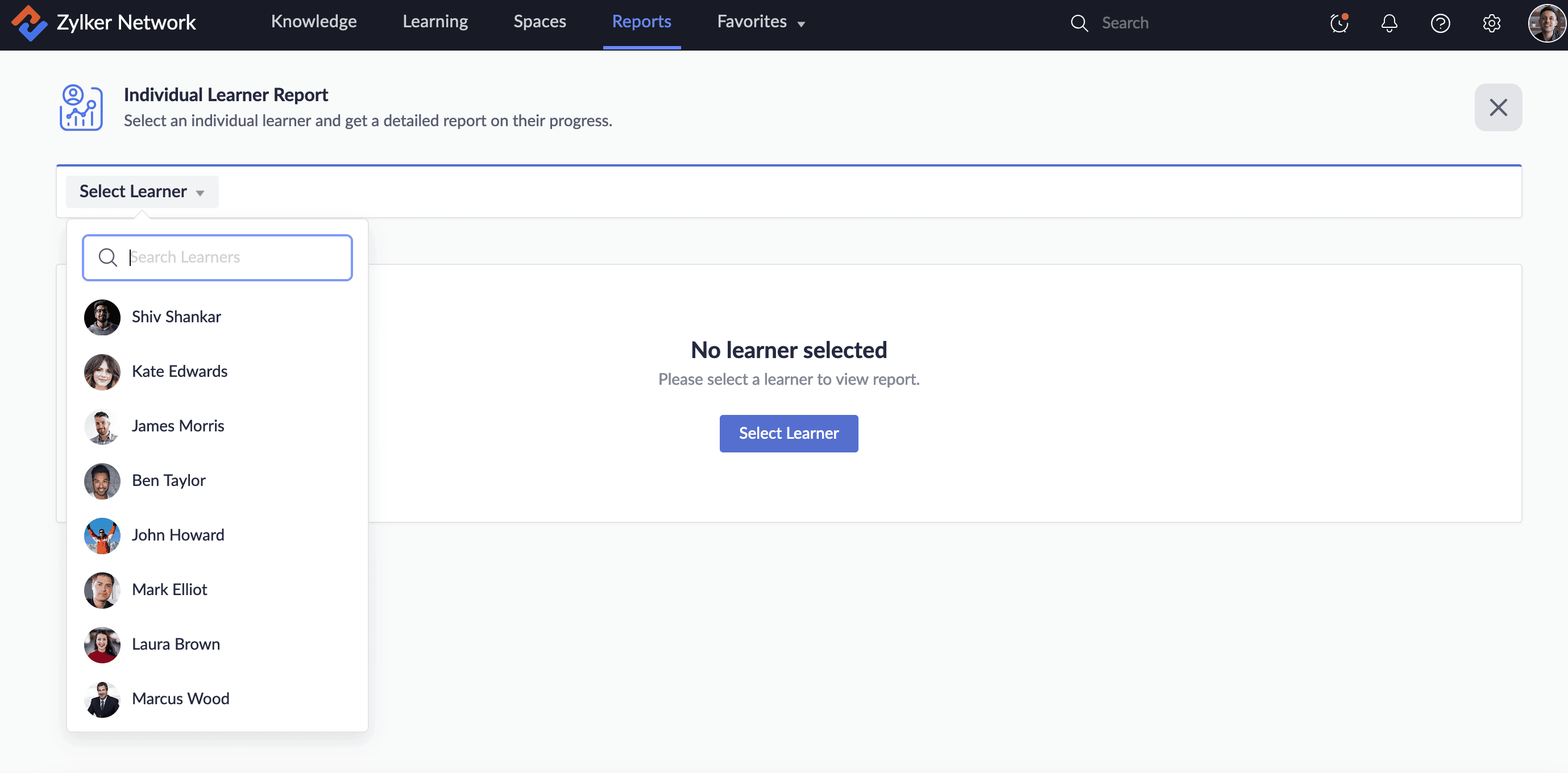Open the notifications bell

pyautogui.click(x=1389, y=23)
